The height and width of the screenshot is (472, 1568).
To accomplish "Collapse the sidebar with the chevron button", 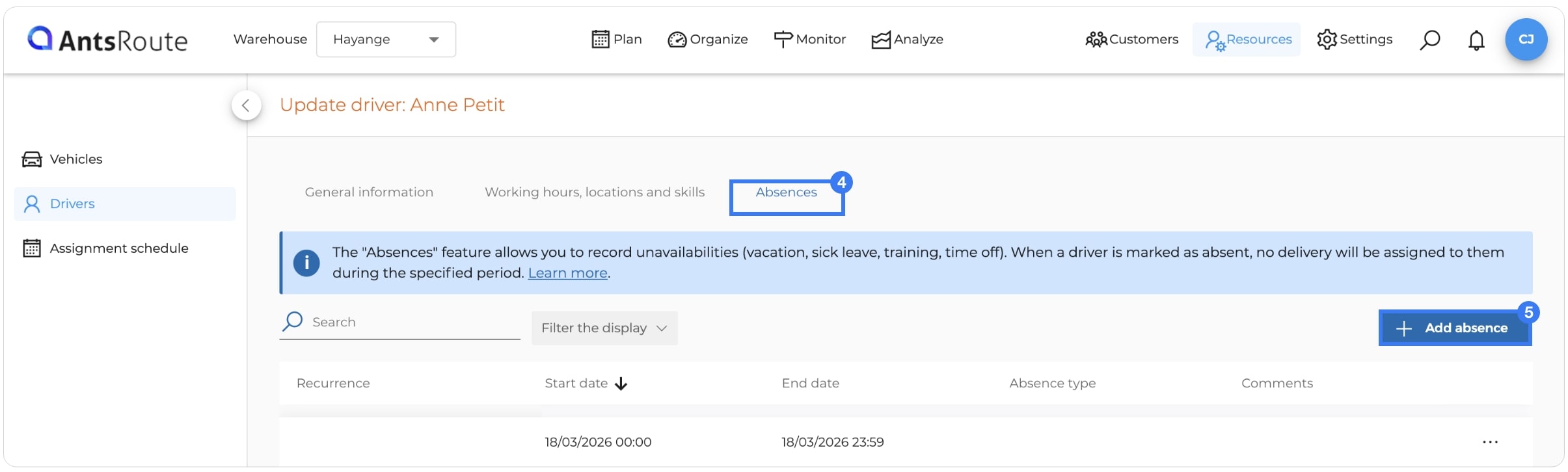I will click(x=246, y=105).
